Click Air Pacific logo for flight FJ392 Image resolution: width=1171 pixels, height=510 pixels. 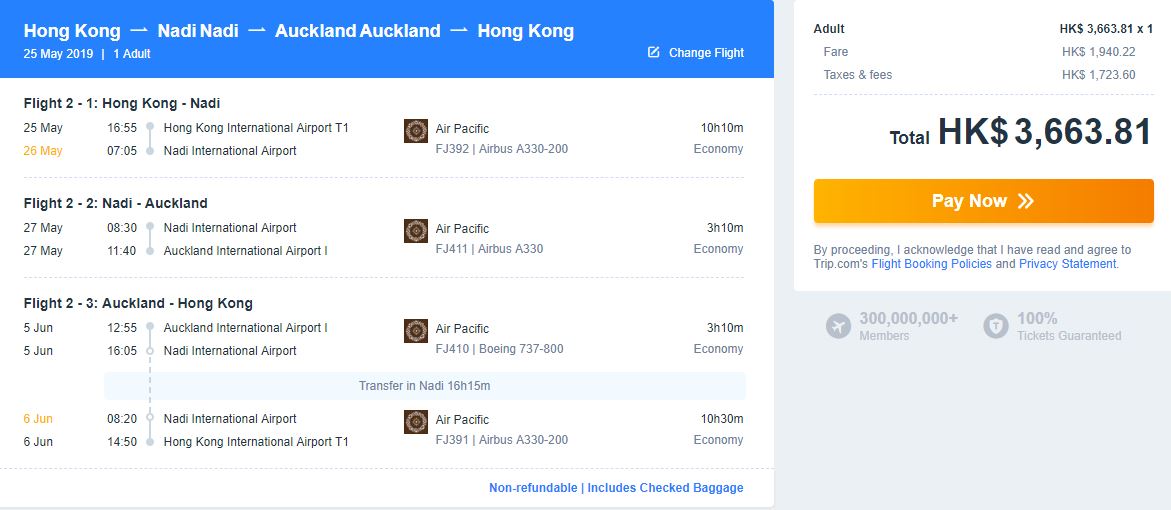coord(416,131)
